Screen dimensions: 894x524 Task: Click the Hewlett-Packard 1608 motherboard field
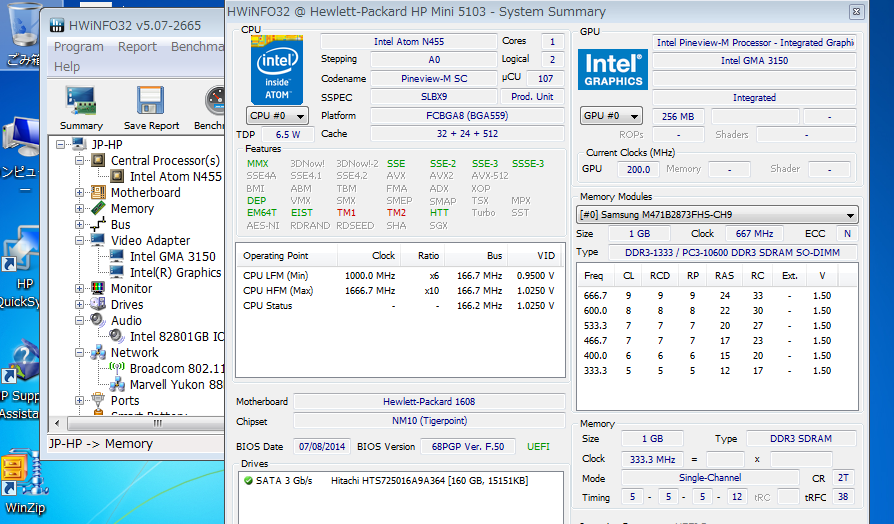pos(429,401)
